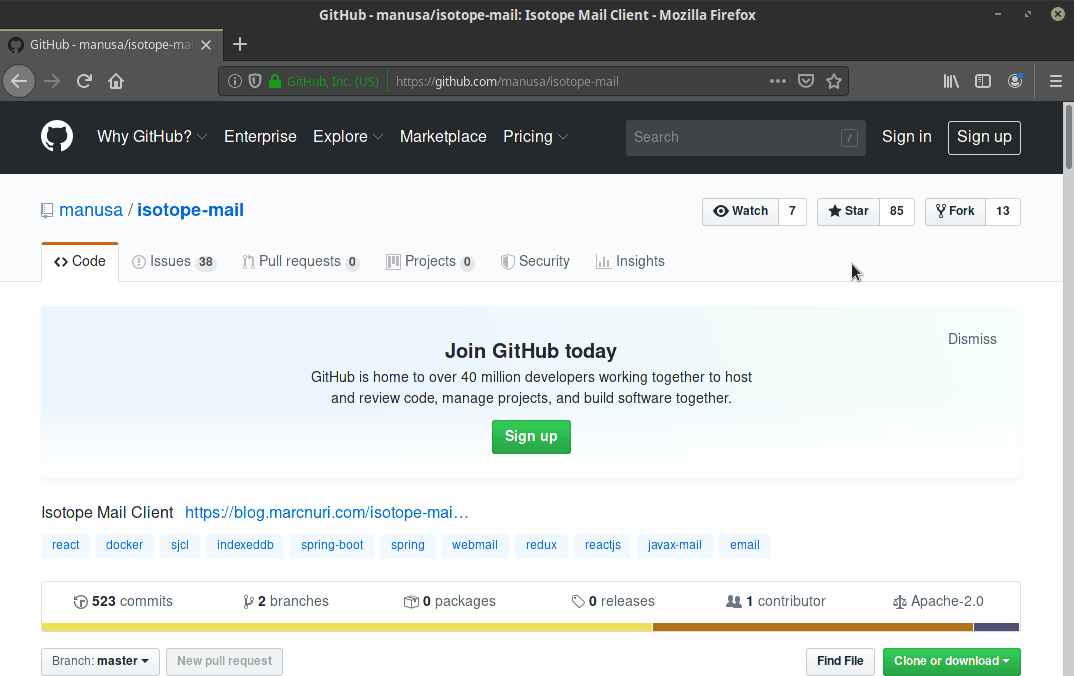The height and width of the screenshot is (676, 1074).
Task: Open tracking protection shield icon
Action: [x=255, y=82]
